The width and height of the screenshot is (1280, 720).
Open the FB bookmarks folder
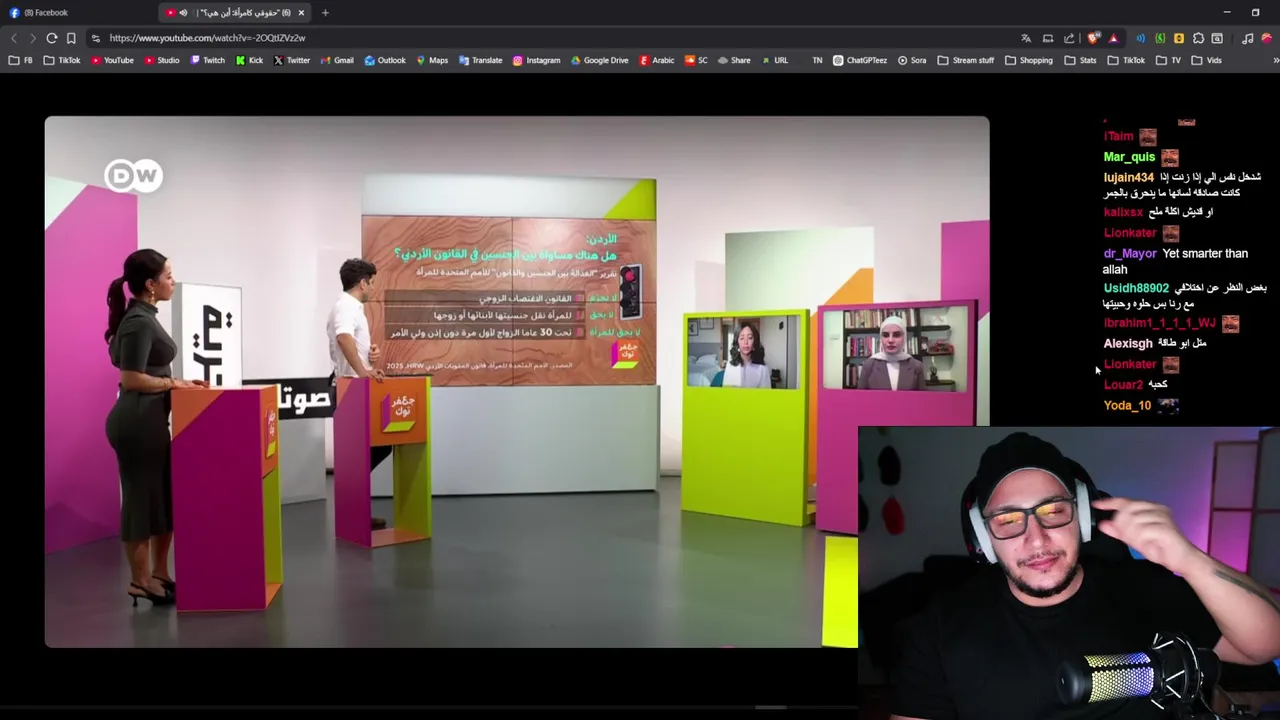[x=20, y=60]
